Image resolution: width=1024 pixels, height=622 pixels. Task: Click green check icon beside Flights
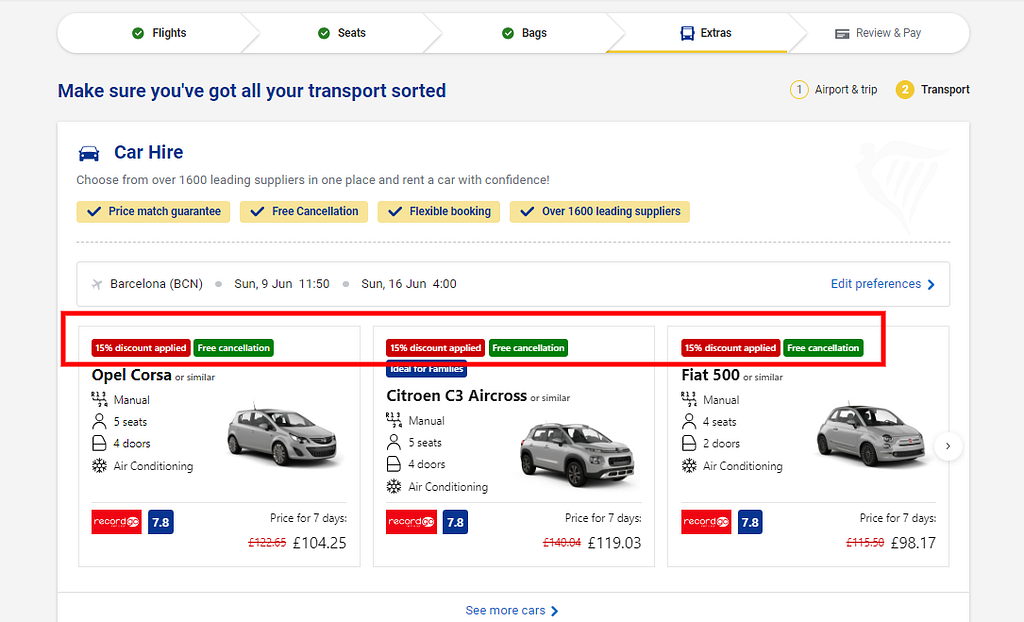coord(138,33)
